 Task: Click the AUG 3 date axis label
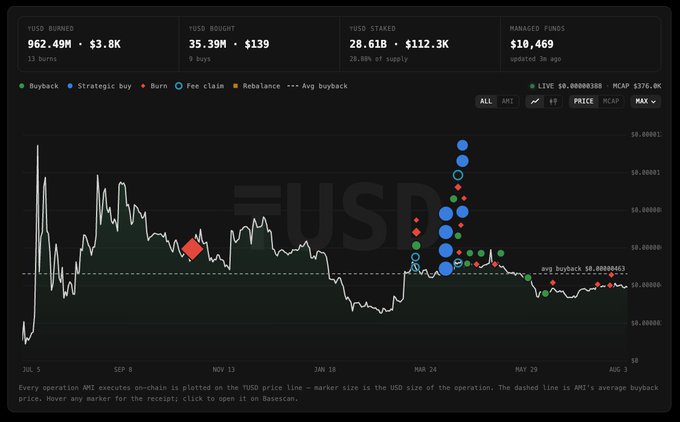click(618, 370)
